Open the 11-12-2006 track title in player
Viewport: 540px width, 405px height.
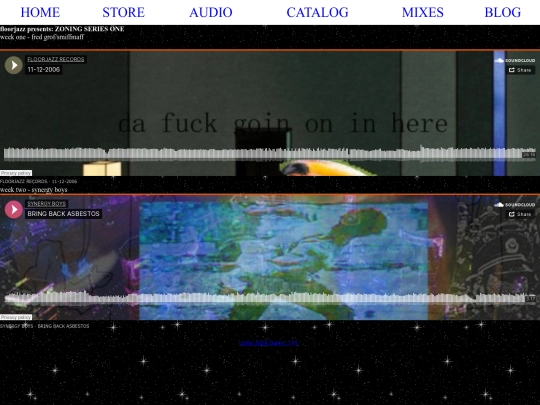coord(44,70)
